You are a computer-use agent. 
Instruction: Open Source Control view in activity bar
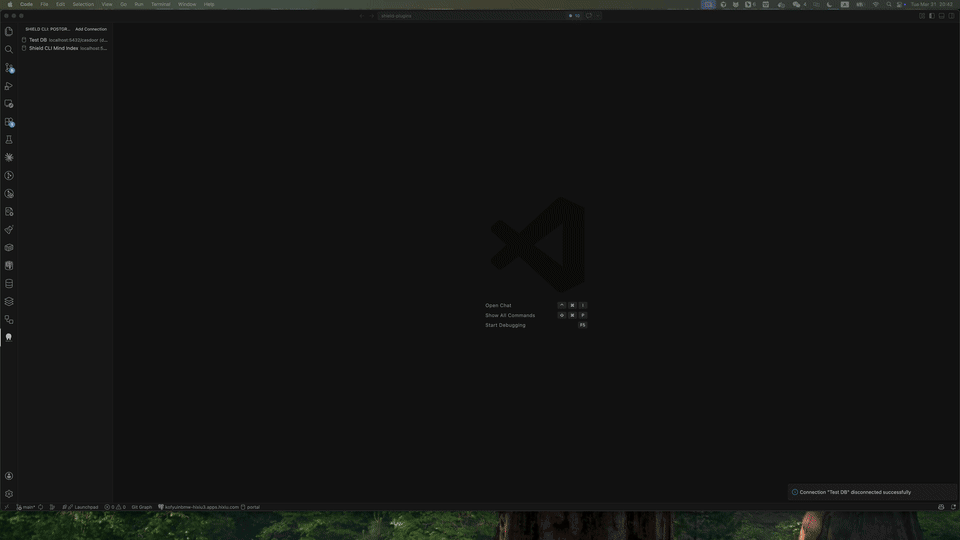tap(9, 68)
